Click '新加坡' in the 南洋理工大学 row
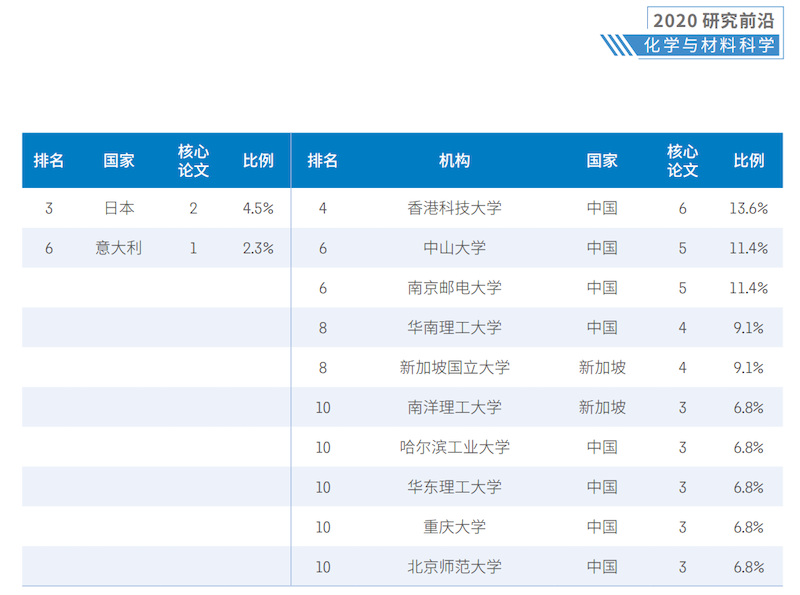 (602, 407)
